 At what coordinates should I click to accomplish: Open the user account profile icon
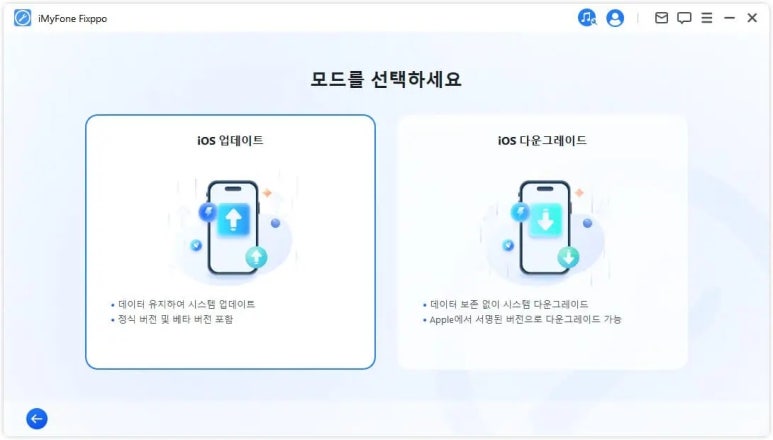615,18
